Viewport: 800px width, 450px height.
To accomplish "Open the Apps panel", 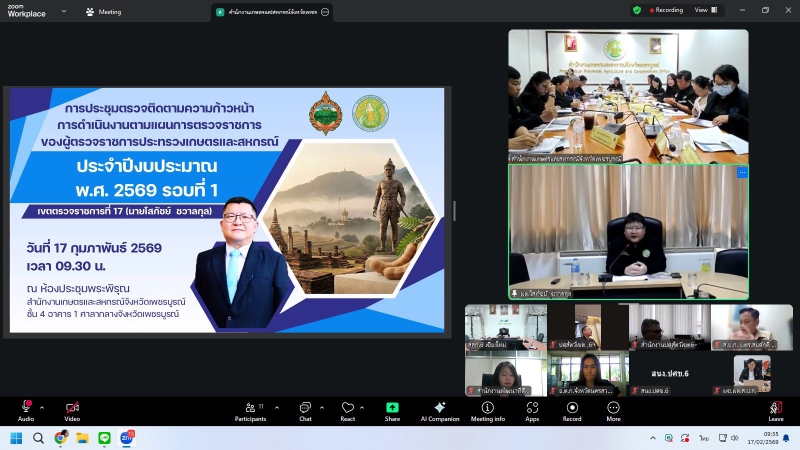I will (x=532, y=408).
